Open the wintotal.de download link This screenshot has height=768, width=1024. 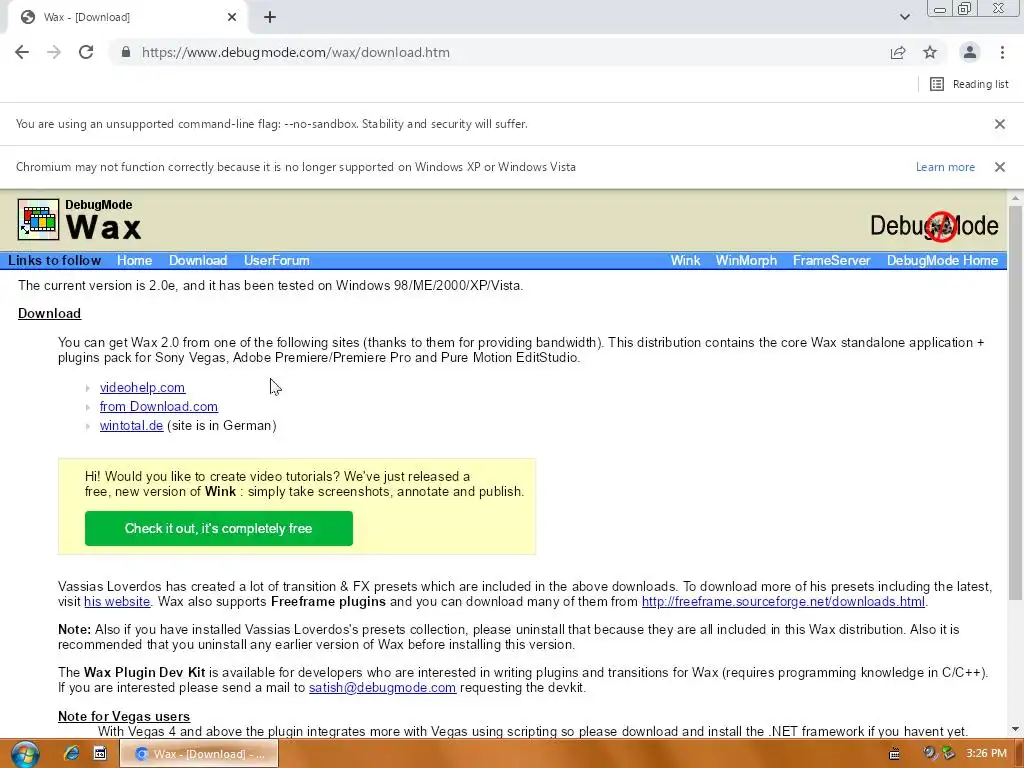click(x=131, y=425)
